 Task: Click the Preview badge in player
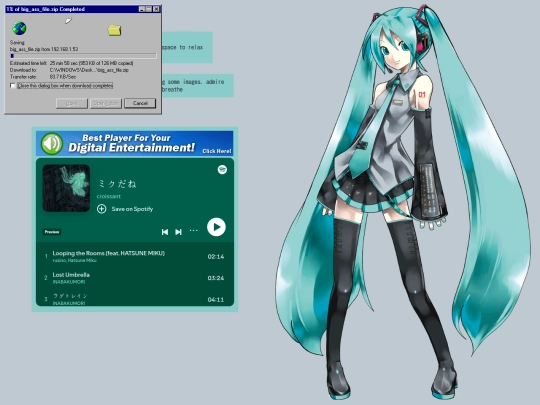point(52,232)
